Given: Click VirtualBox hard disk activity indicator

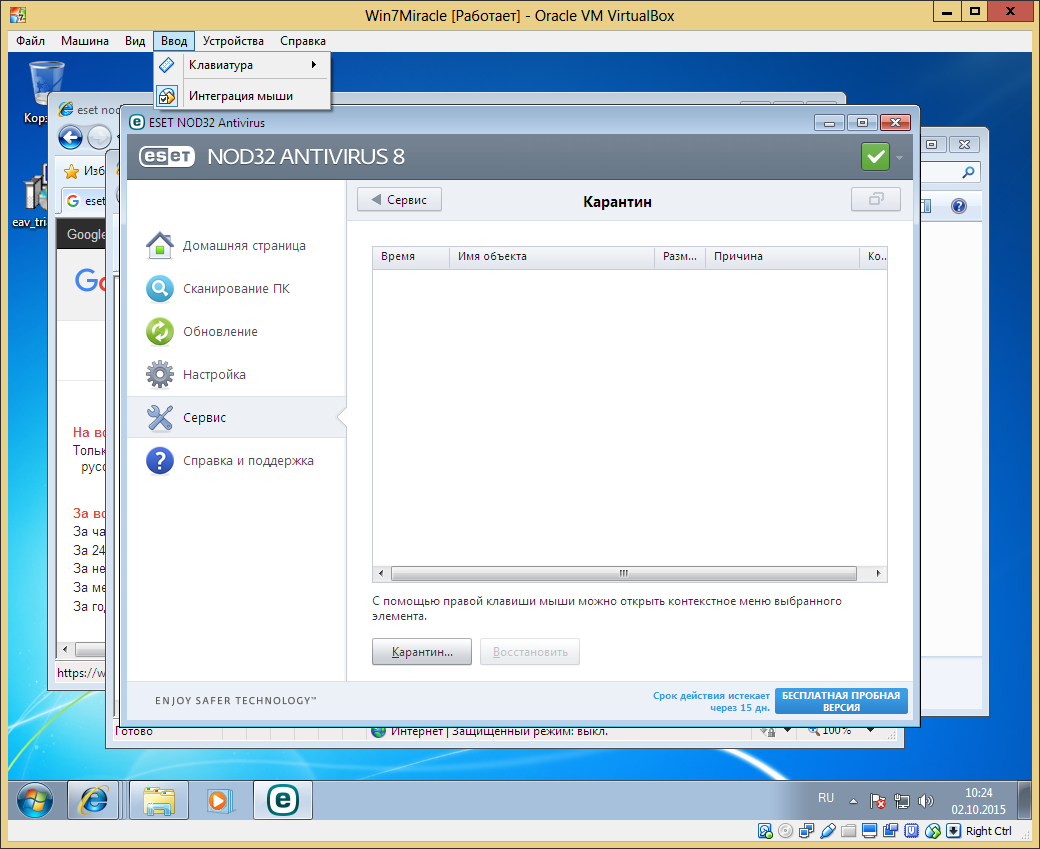Looking at the screenshot, I should coord(765,831).
